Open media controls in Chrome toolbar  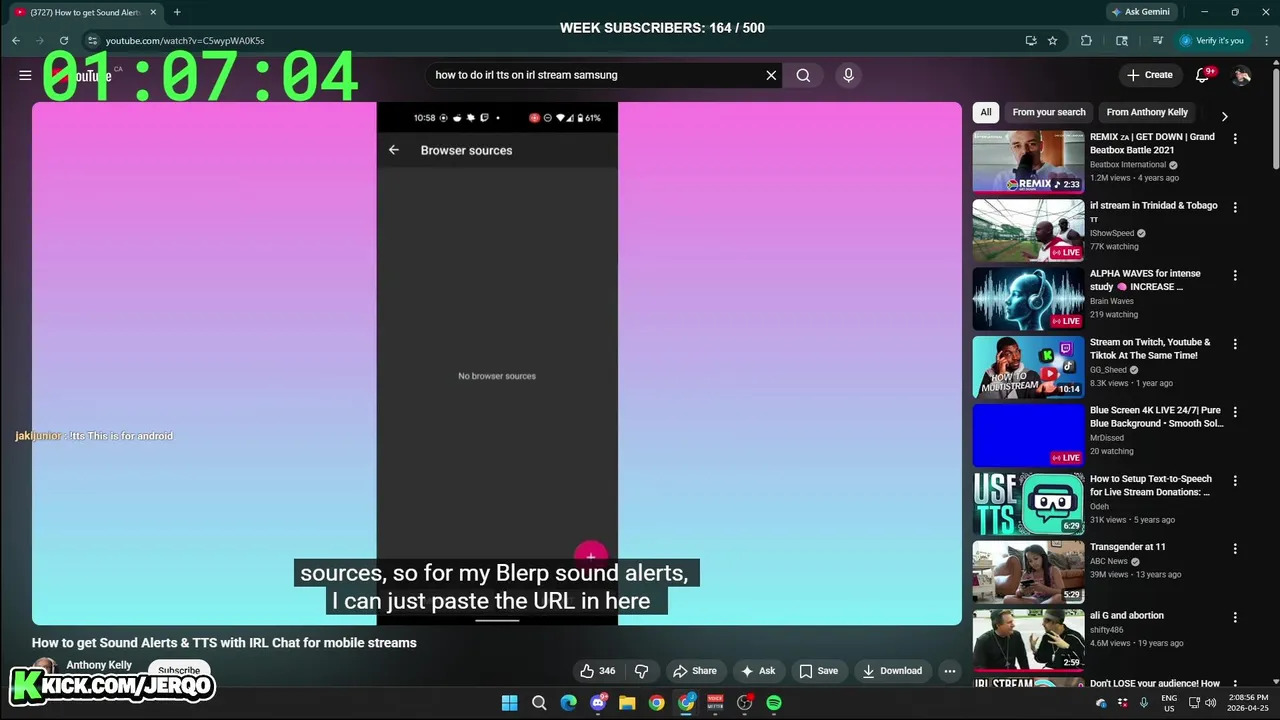coord(1157,41)
